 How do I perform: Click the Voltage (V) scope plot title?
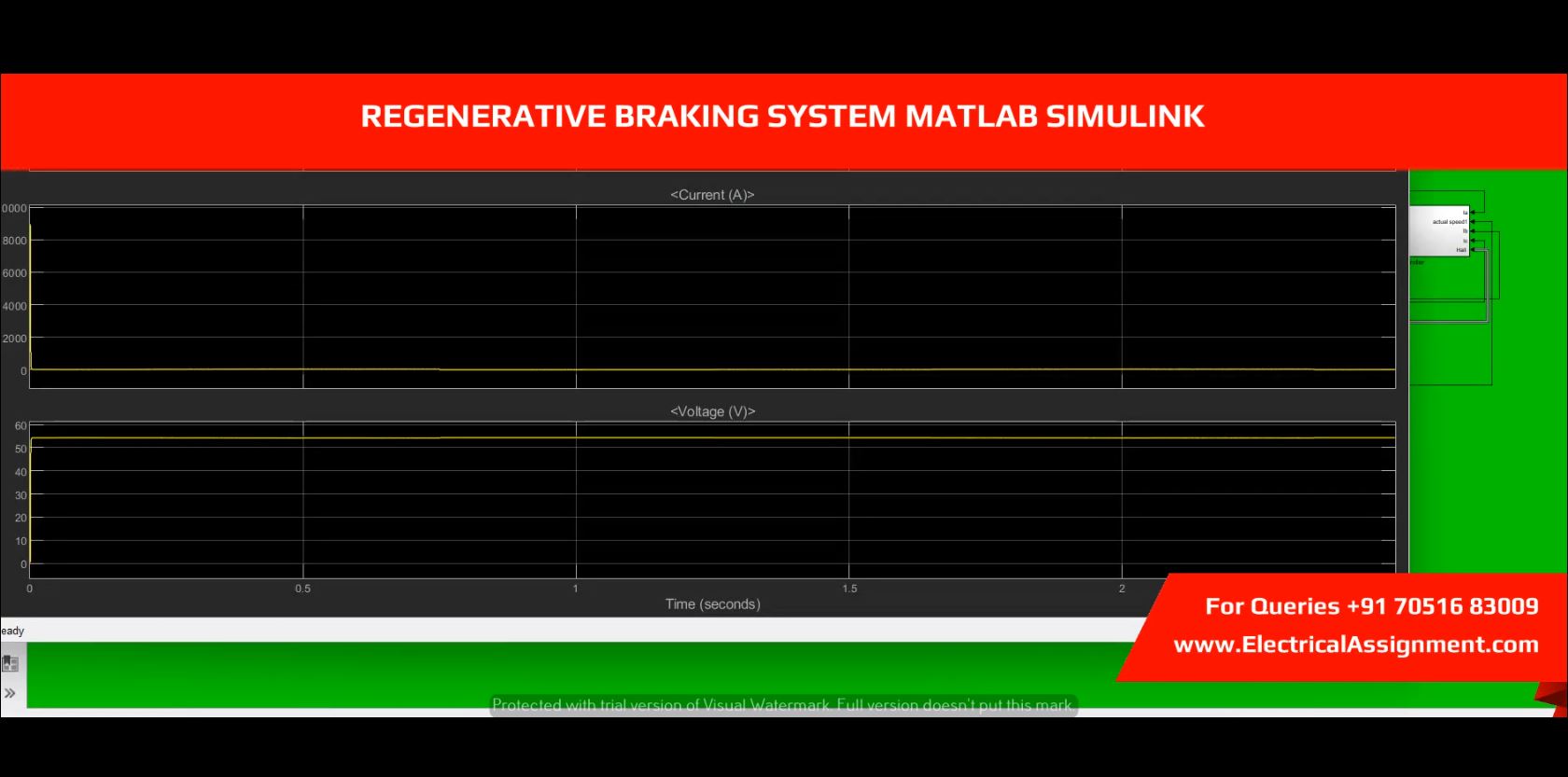pos(712,411)
